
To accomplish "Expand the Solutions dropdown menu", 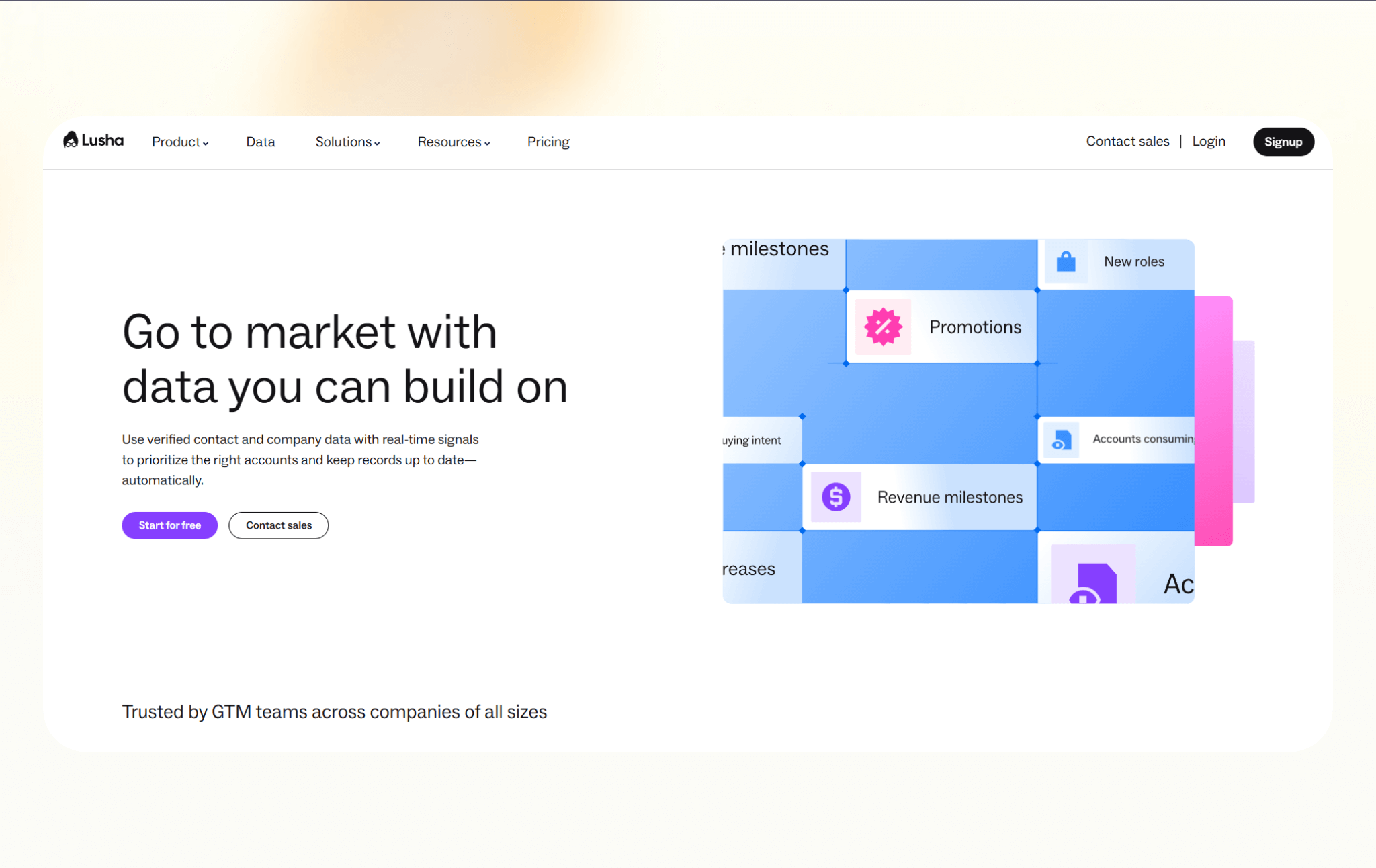I will pos(347,142).
